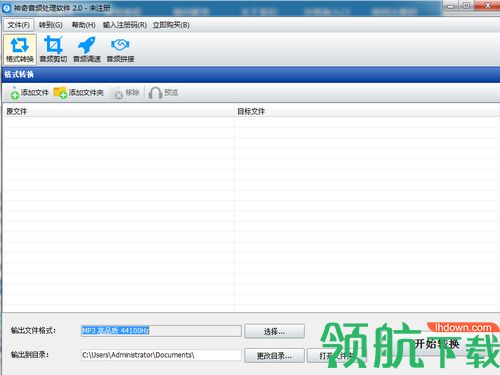Open the 转到(G) menu
Screen dimensions: 500x375
(x=51, y=25)
